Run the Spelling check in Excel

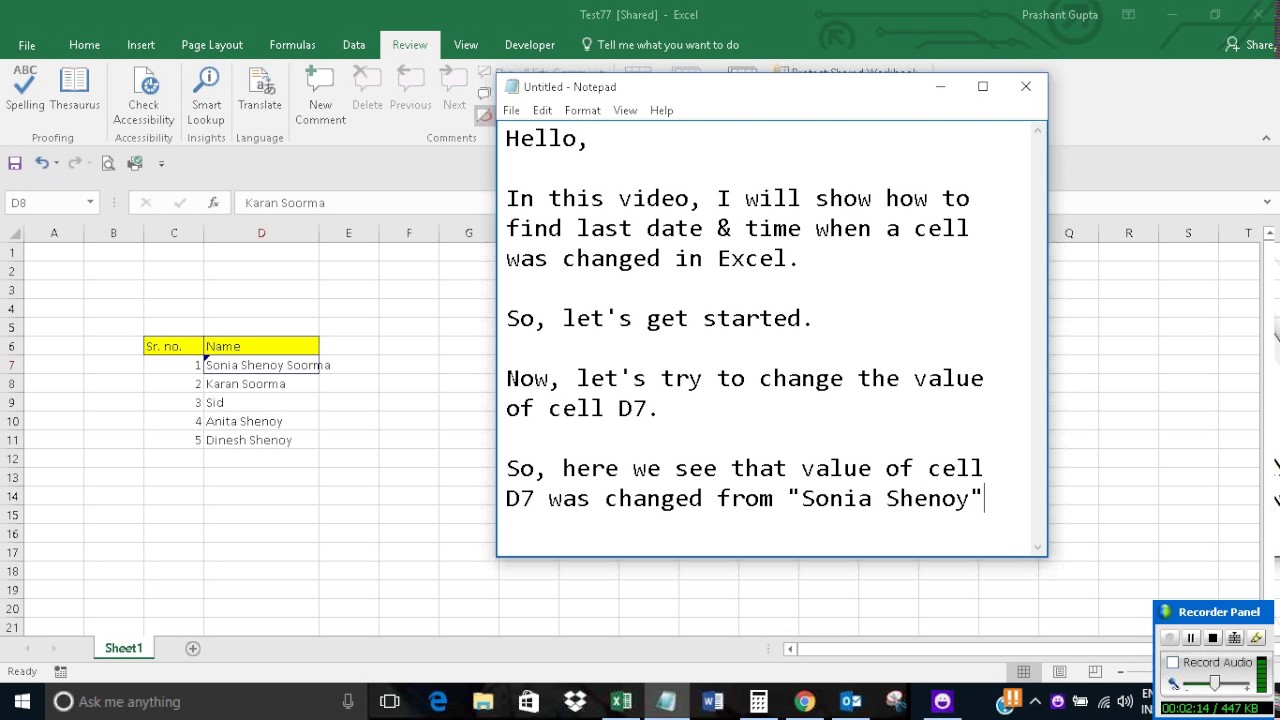point(25,89)
